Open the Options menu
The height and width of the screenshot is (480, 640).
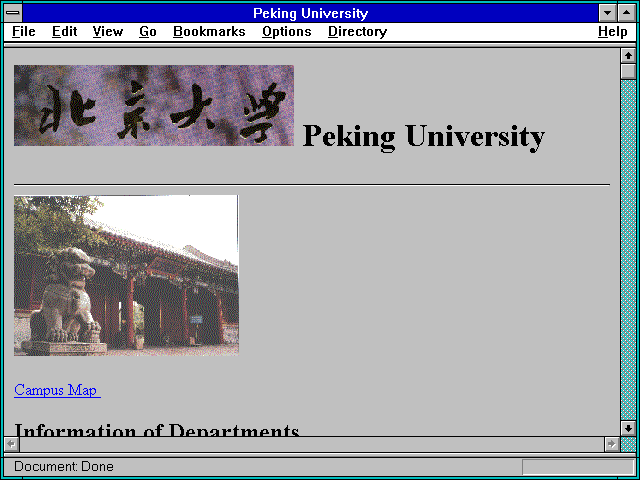287,32
